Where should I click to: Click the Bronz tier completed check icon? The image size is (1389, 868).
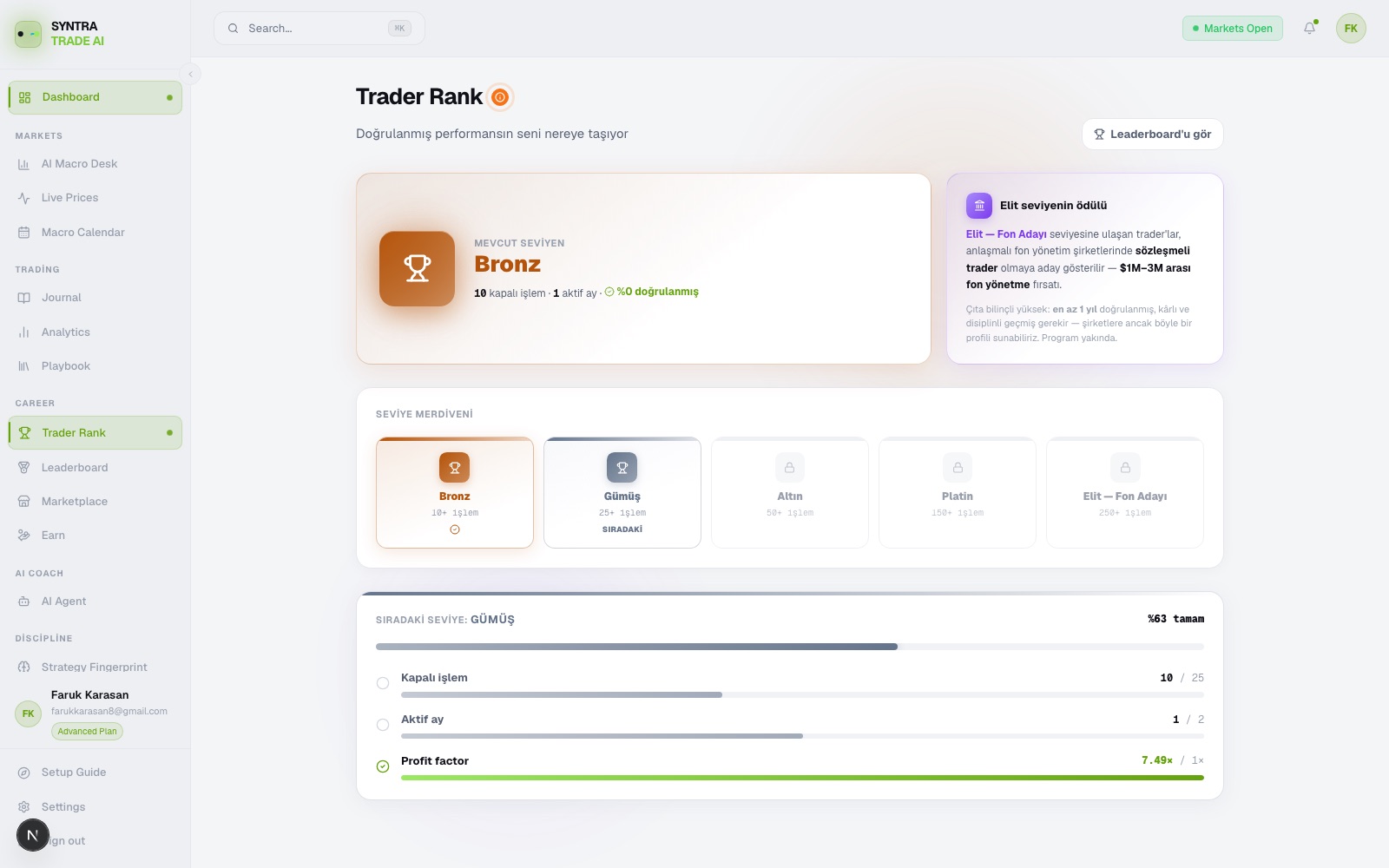point(455,529)
